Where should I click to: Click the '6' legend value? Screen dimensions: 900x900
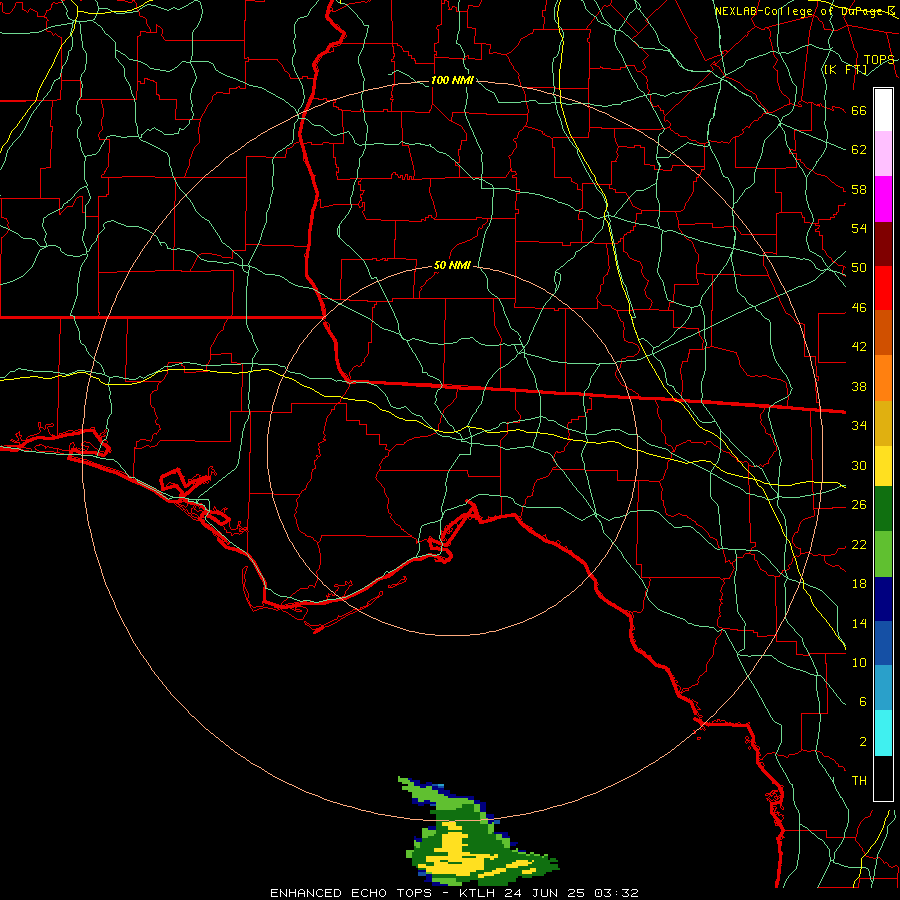coord(862,701)
